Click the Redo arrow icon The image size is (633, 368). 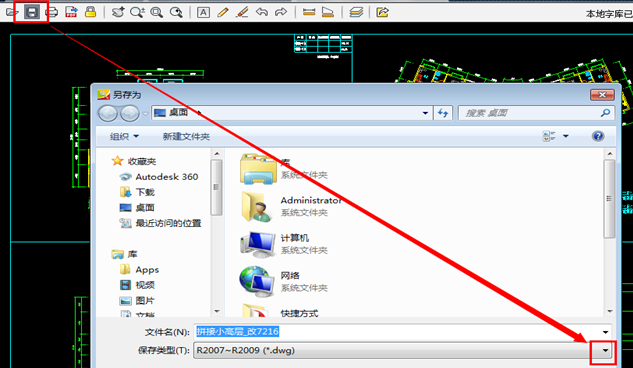click(x=281, y=12)
